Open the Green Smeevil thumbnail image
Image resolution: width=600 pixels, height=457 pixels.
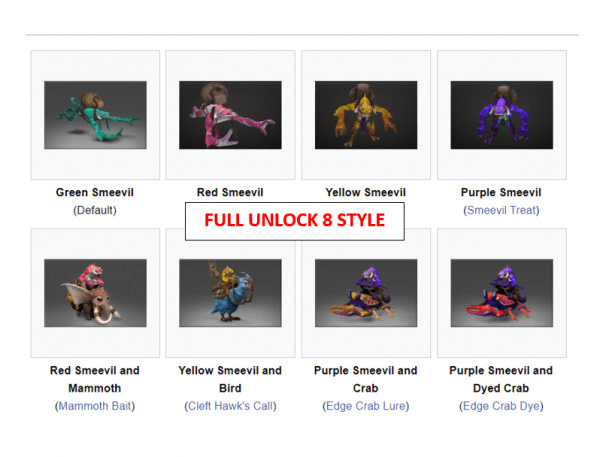click(x=95, y=115)
